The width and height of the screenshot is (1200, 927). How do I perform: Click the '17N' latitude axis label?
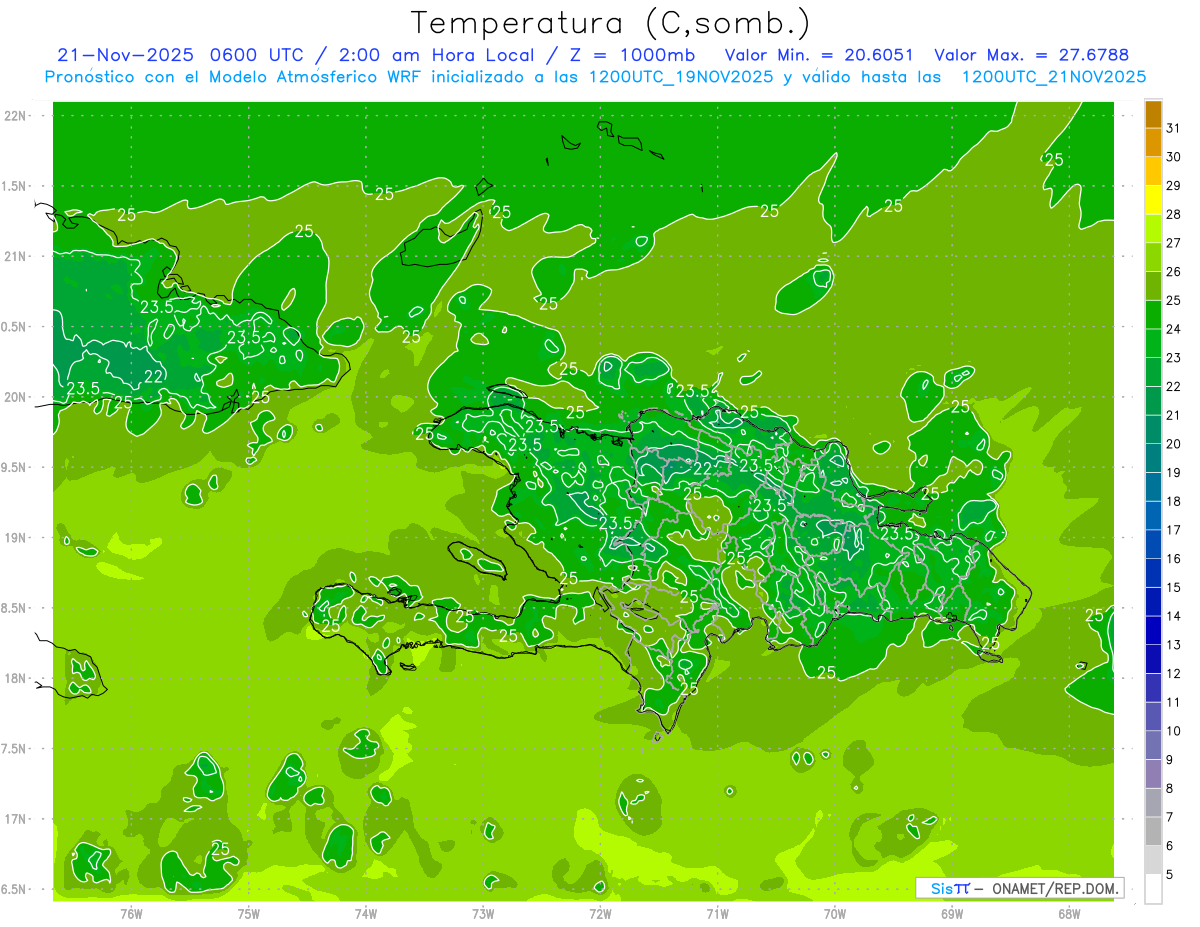coord(15,819)
